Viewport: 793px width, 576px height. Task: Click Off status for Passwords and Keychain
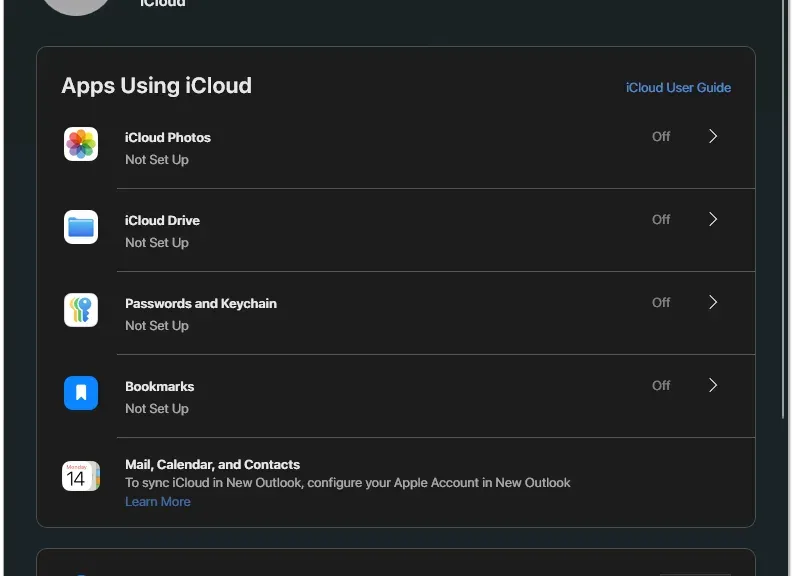point(661,302)
